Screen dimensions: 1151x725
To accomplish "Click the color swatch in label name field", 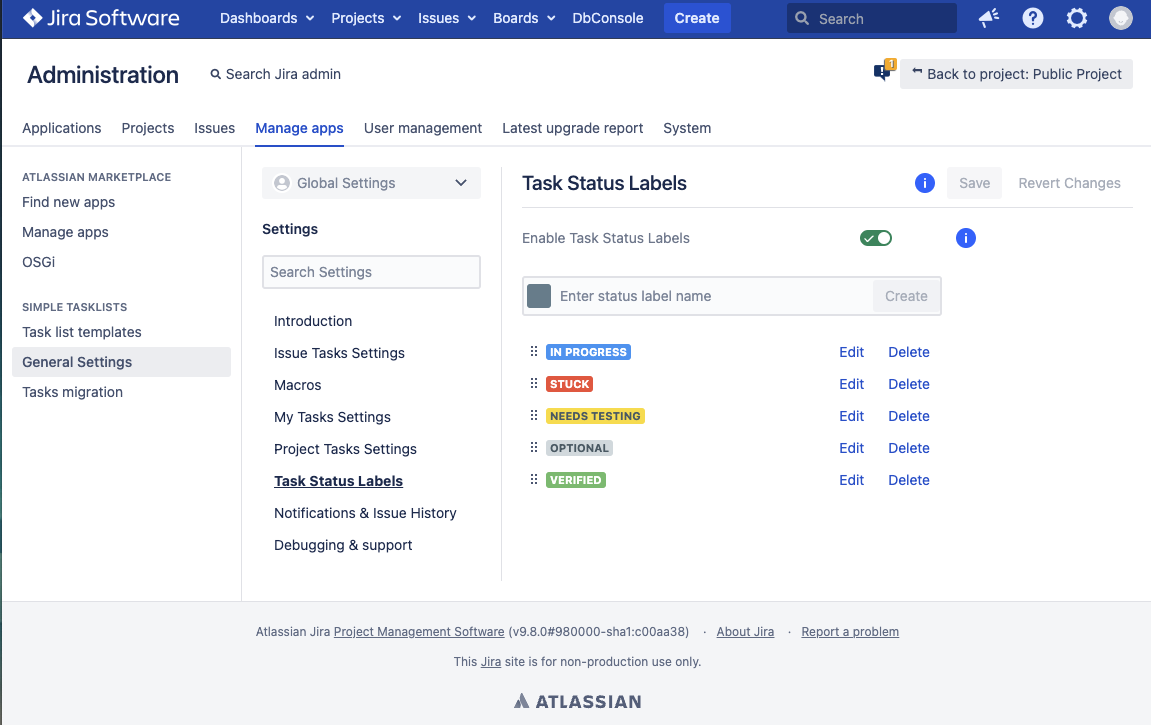I will pyautogui.click(x=539, y=295).
